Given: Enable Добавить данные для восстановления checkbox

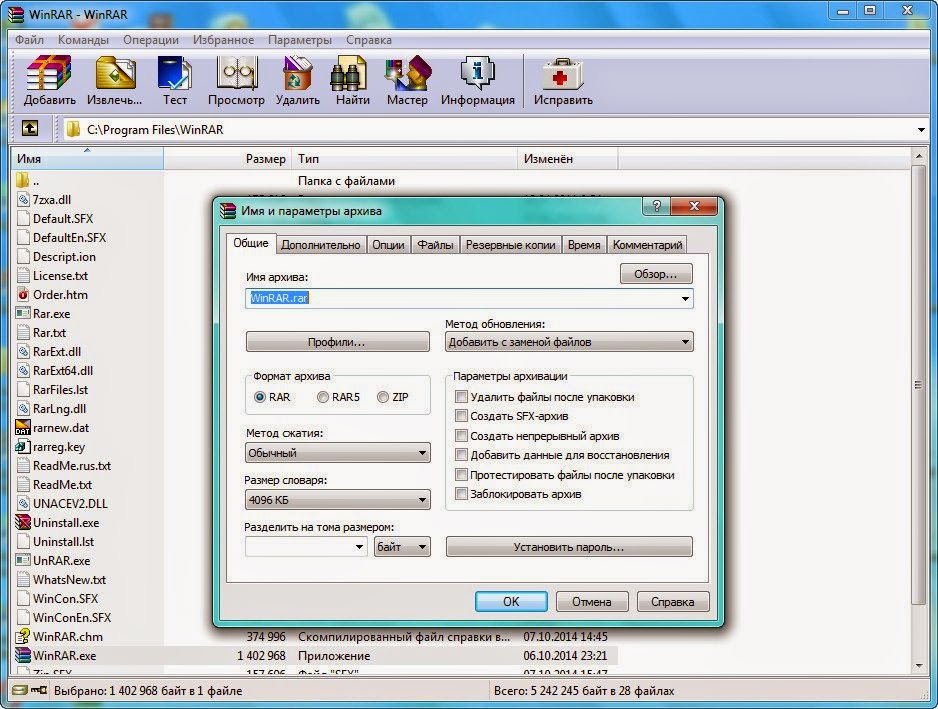Looking at the screenshot, I should tap(461, 455).
